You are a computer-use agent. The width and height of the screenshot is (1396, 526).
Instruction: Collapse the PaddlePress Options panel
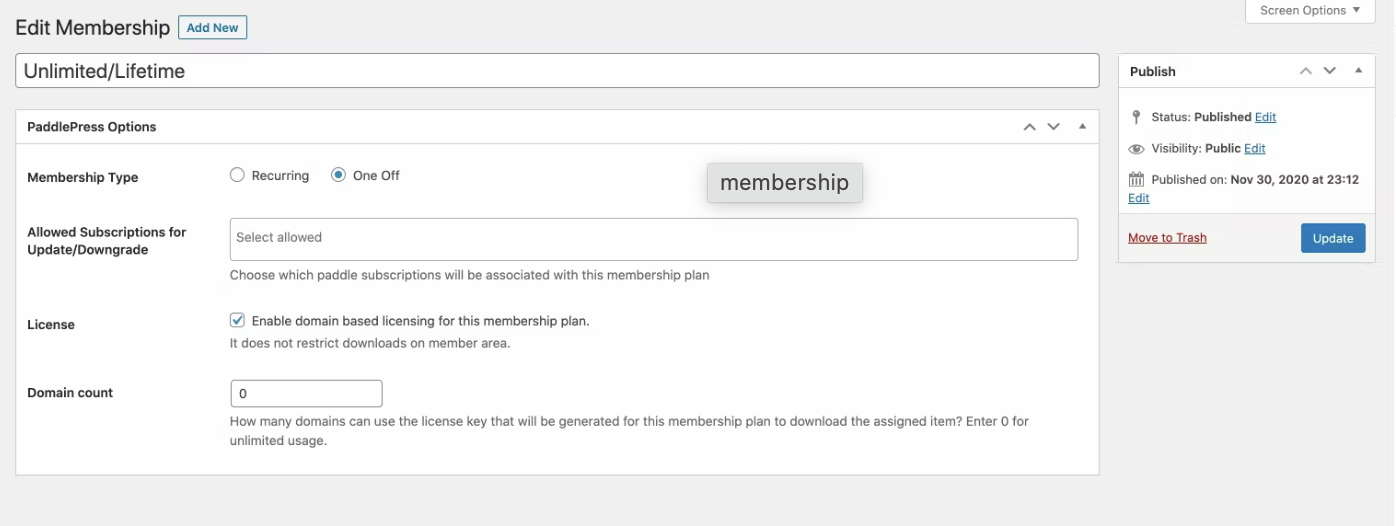[1082, 127]
